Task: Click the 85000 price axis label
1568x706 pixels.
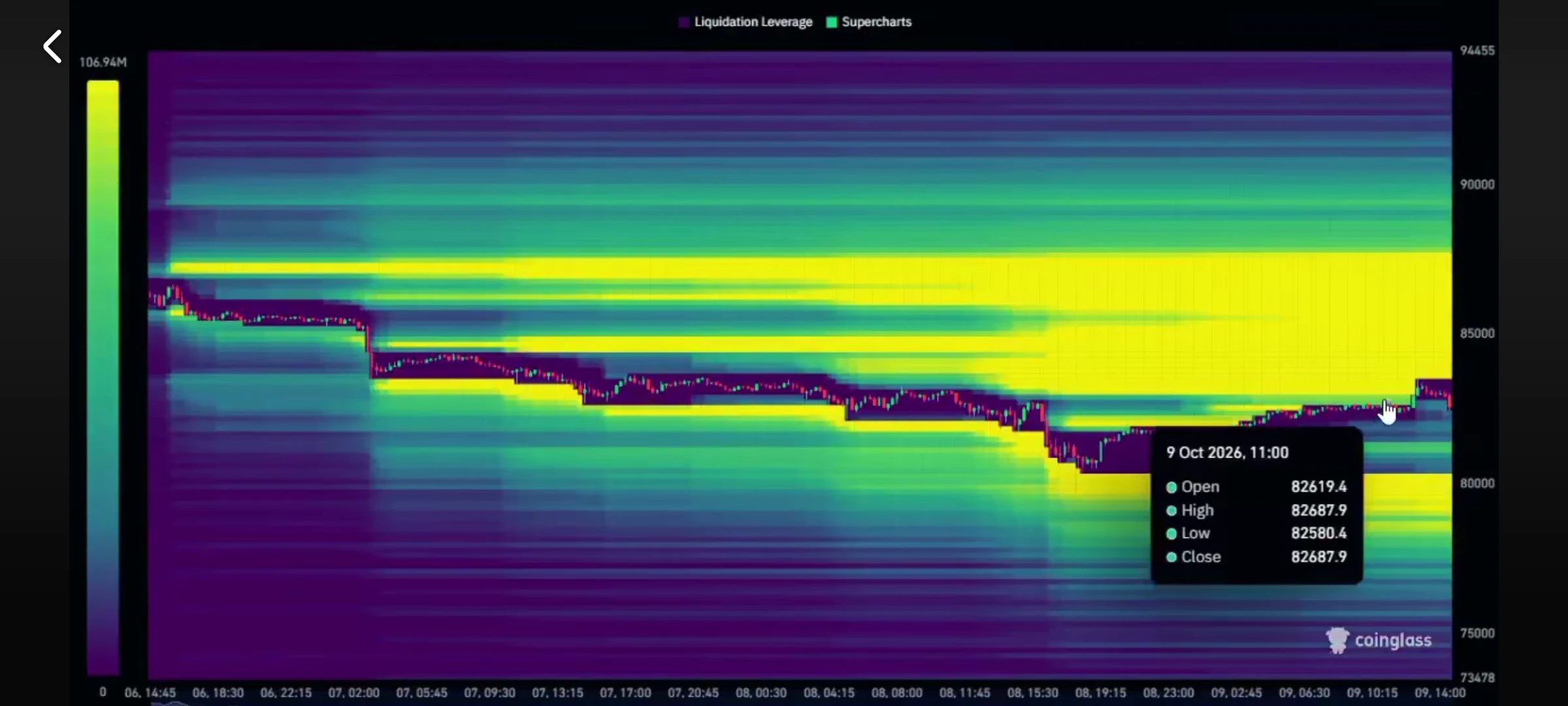Action: pyautogui.click(x=1477, y=333)
